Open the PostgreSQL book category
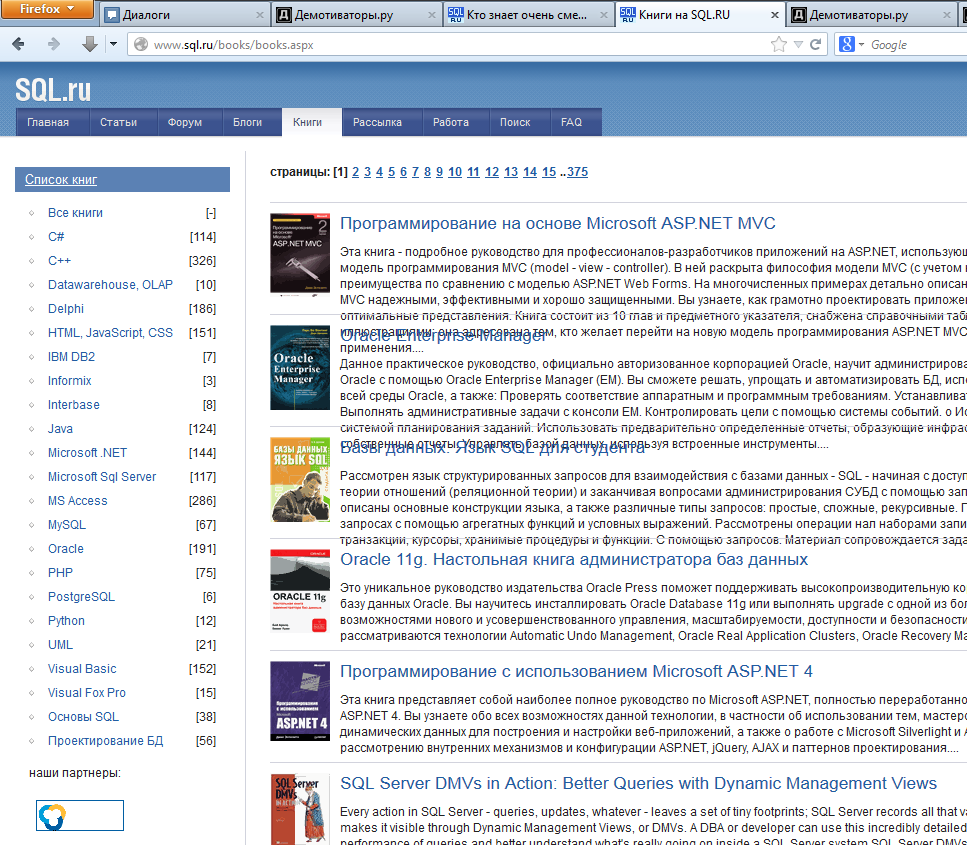The height and width of the screenshot is (845, 967). point(81,597)
